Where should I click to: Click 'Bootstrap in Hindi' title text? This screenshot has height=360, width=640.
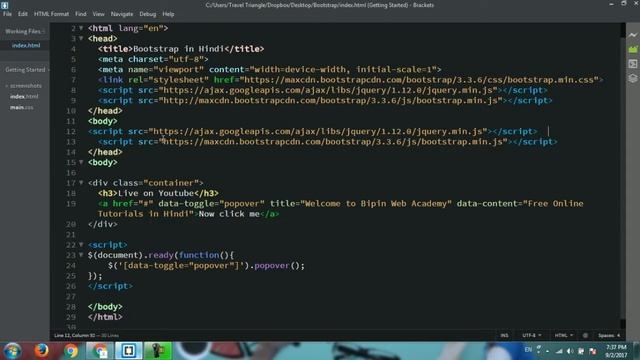pyautogui.click(x=178, y=49)
